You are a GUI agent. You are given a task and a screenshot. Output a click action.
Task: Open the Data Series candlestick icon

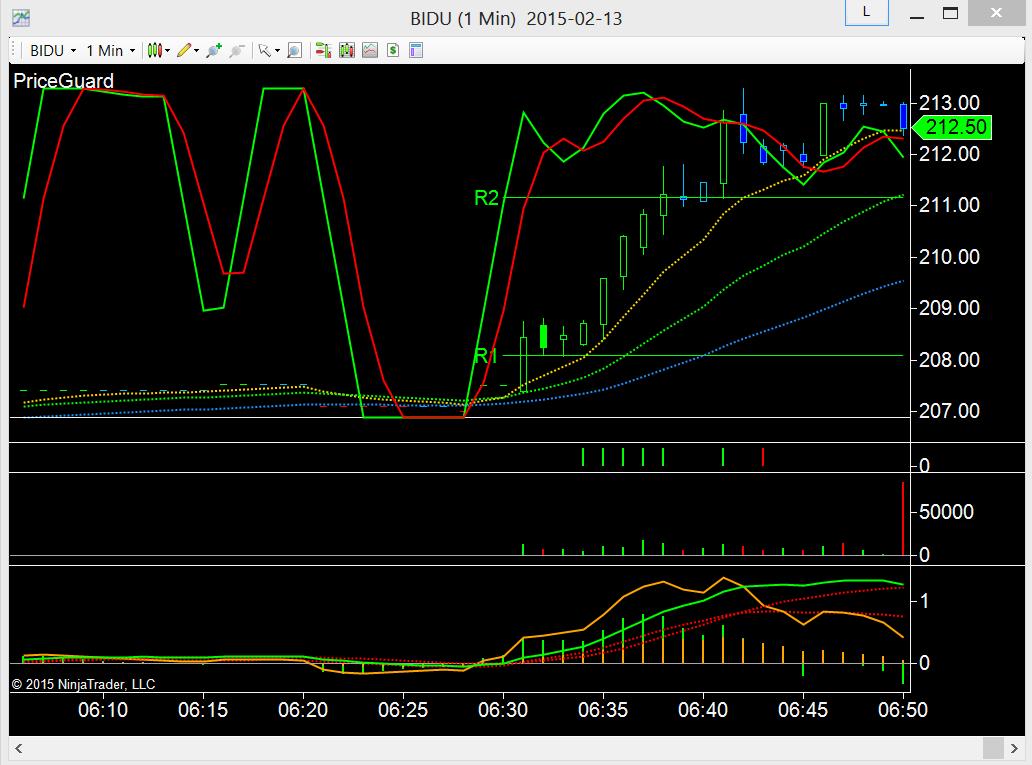[347, 51]
